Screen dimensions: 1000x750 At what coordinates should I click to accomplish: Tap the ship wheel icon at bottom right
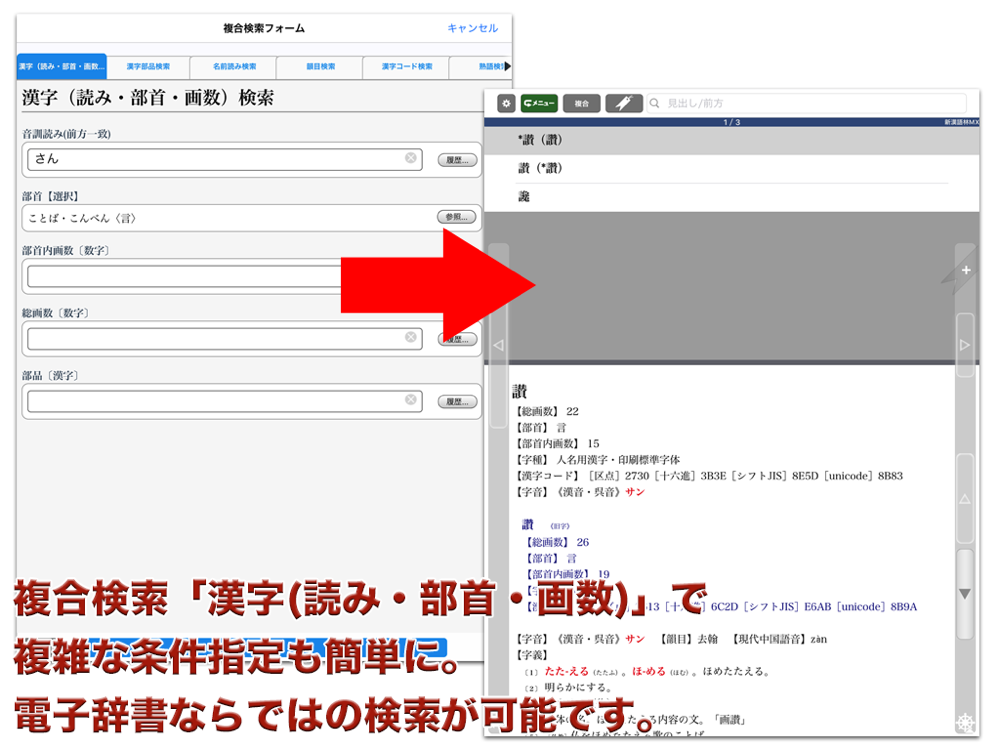966,723
